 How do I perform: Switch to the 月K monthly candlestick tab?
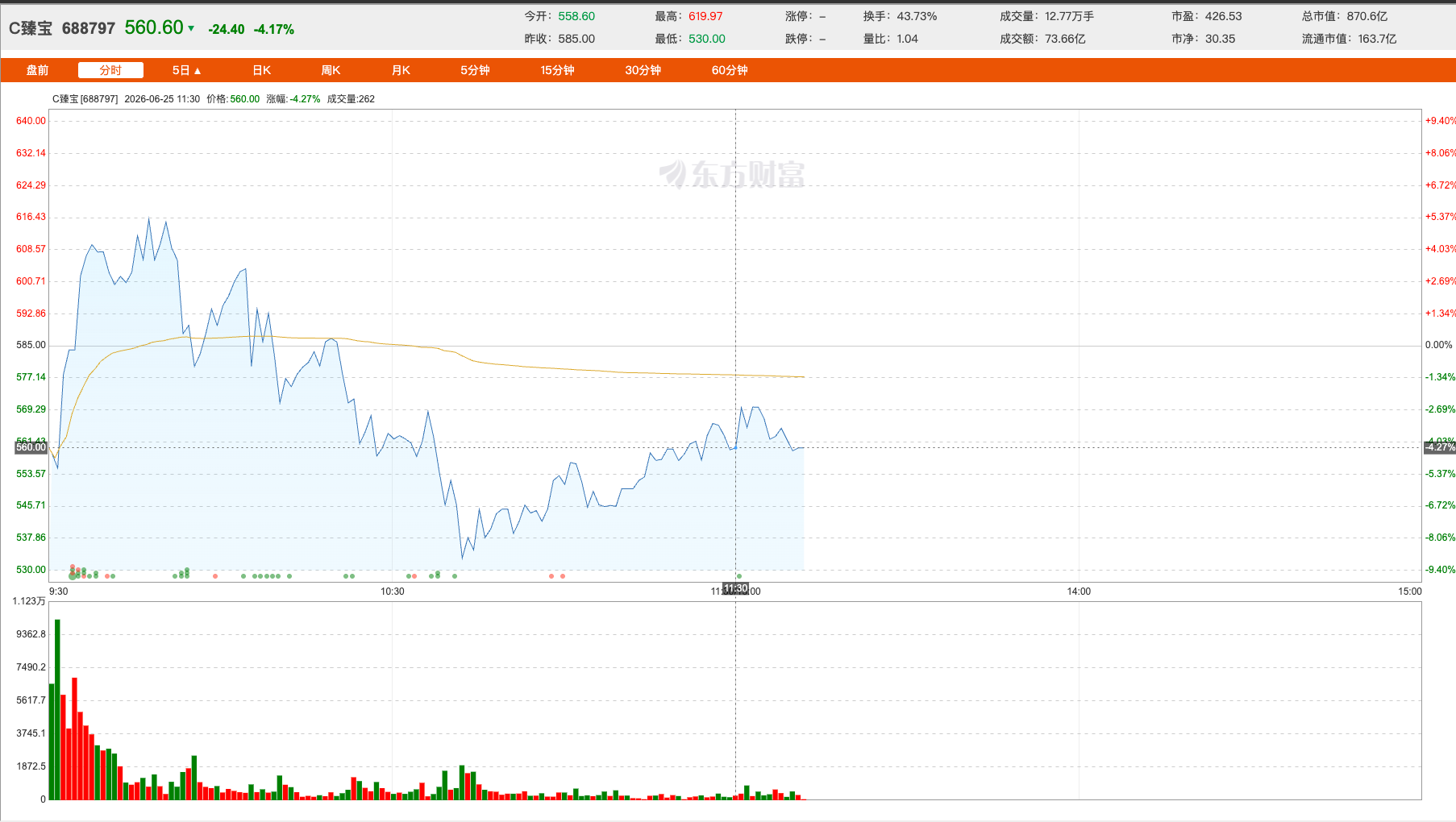[401, 70]
